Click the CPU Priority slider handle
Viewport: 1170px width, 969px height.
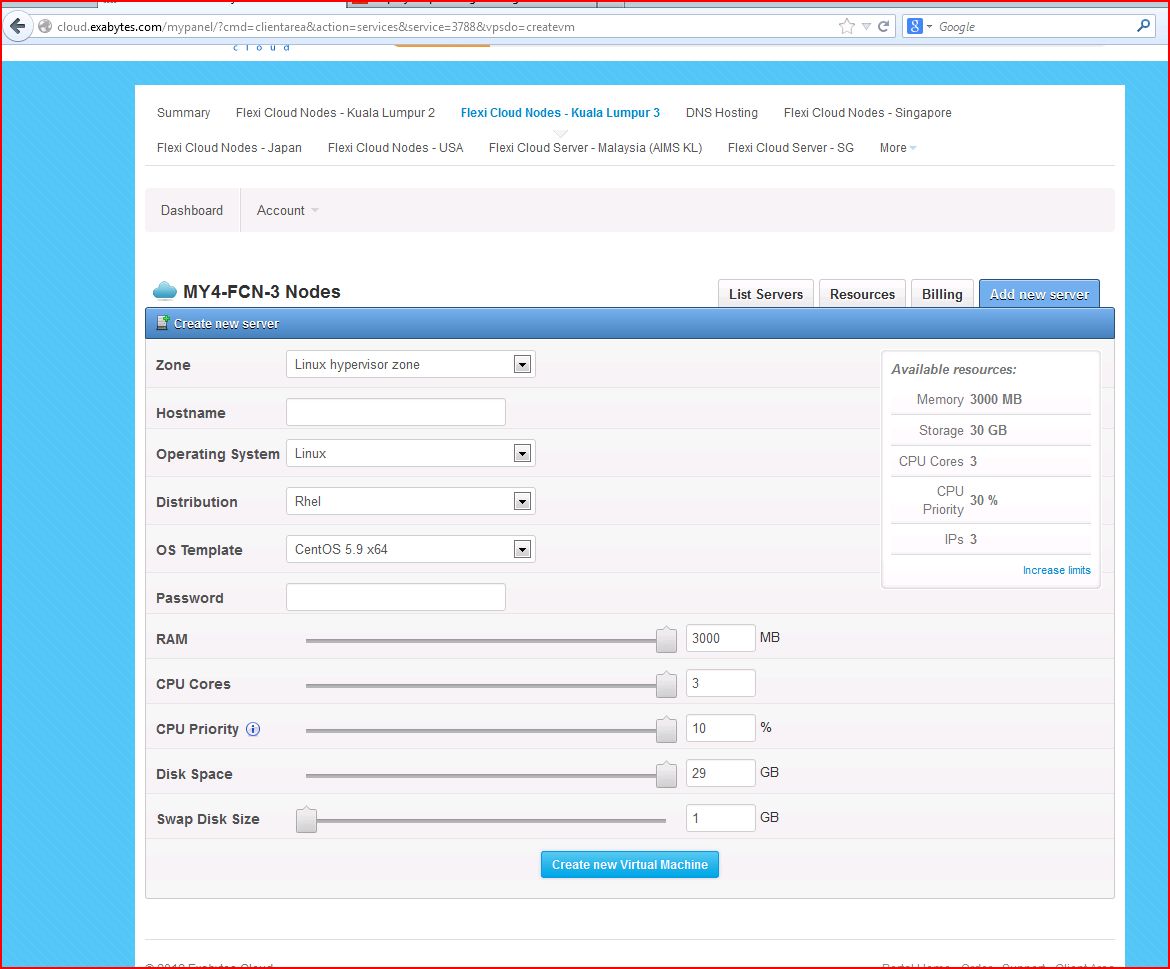(666, 730)
